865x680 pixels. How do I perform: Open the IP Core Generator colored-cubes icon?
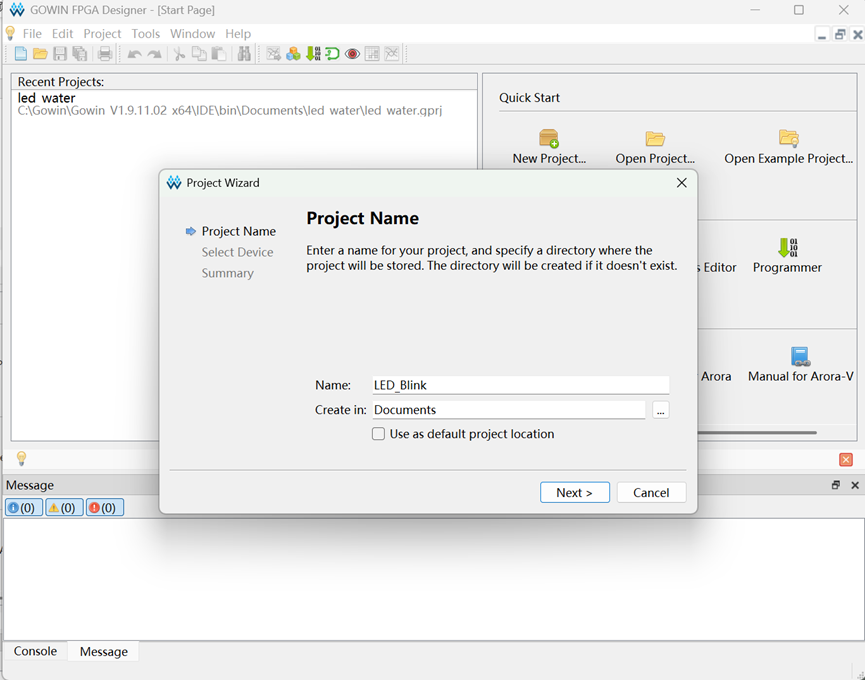[x=293, y=53]
